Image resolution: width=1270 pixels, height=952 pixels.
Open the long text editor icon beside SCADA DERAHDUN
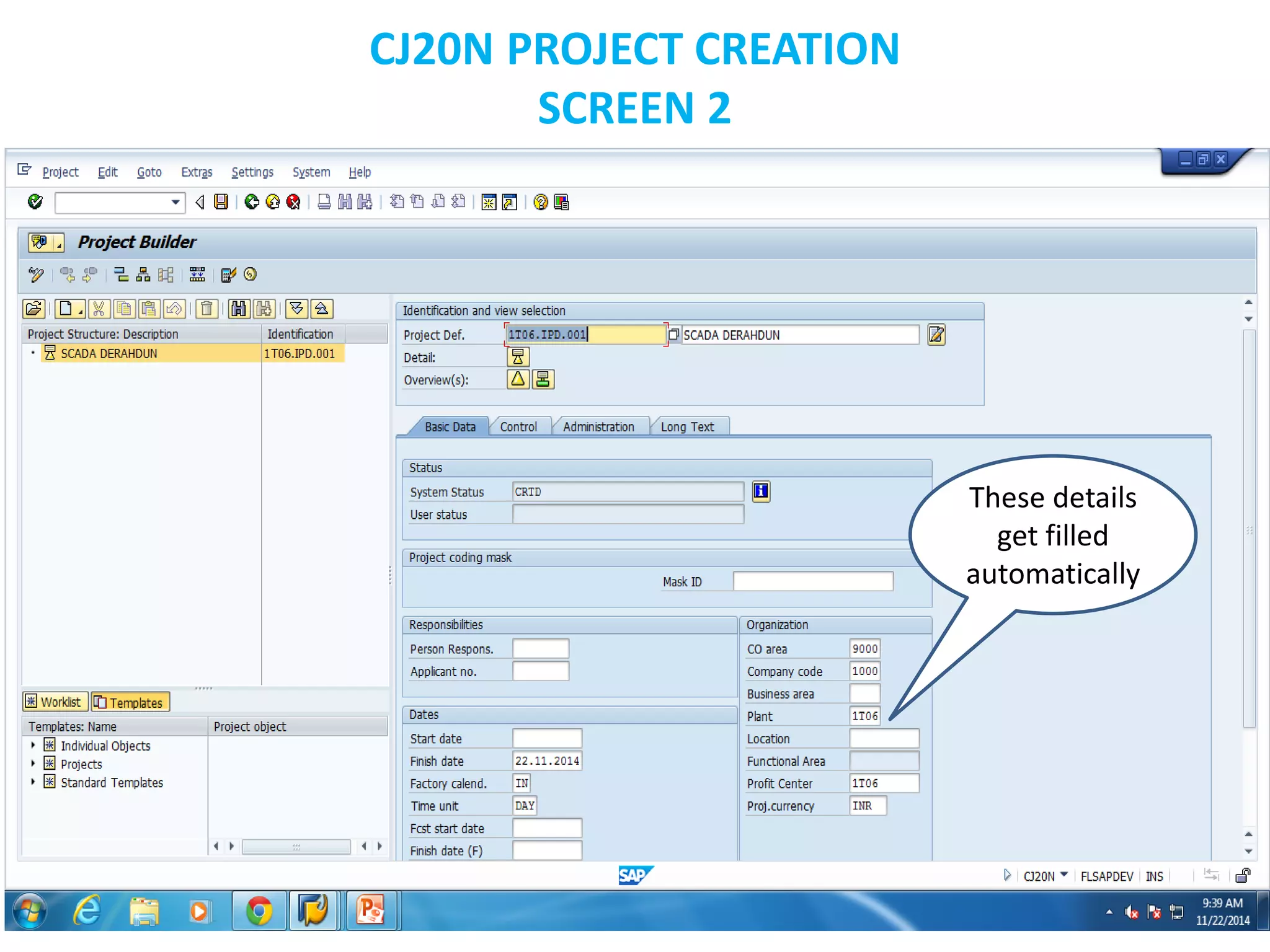pos(936,335)
